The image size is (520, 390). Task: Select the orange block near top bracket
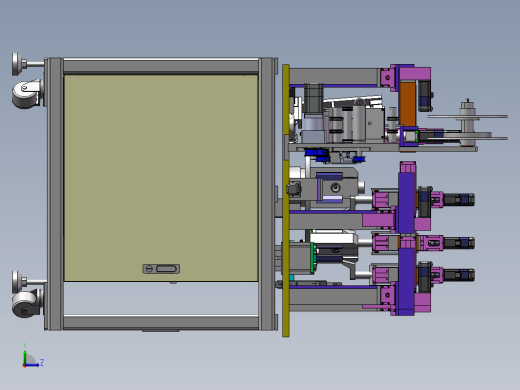[408, 104]
